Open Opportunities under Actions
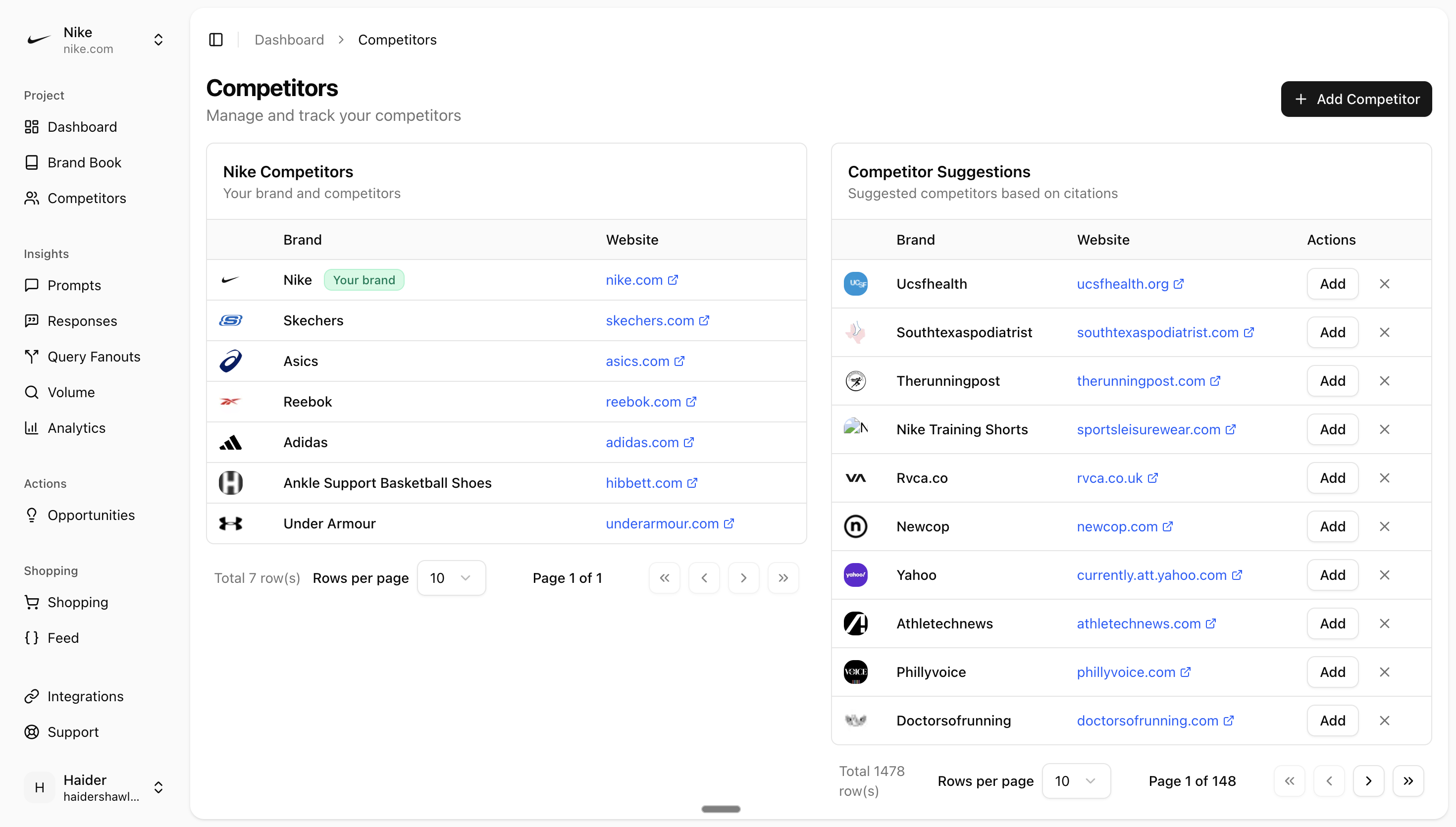The width and height of the screenshot is (1456, 827). point(92,515)
